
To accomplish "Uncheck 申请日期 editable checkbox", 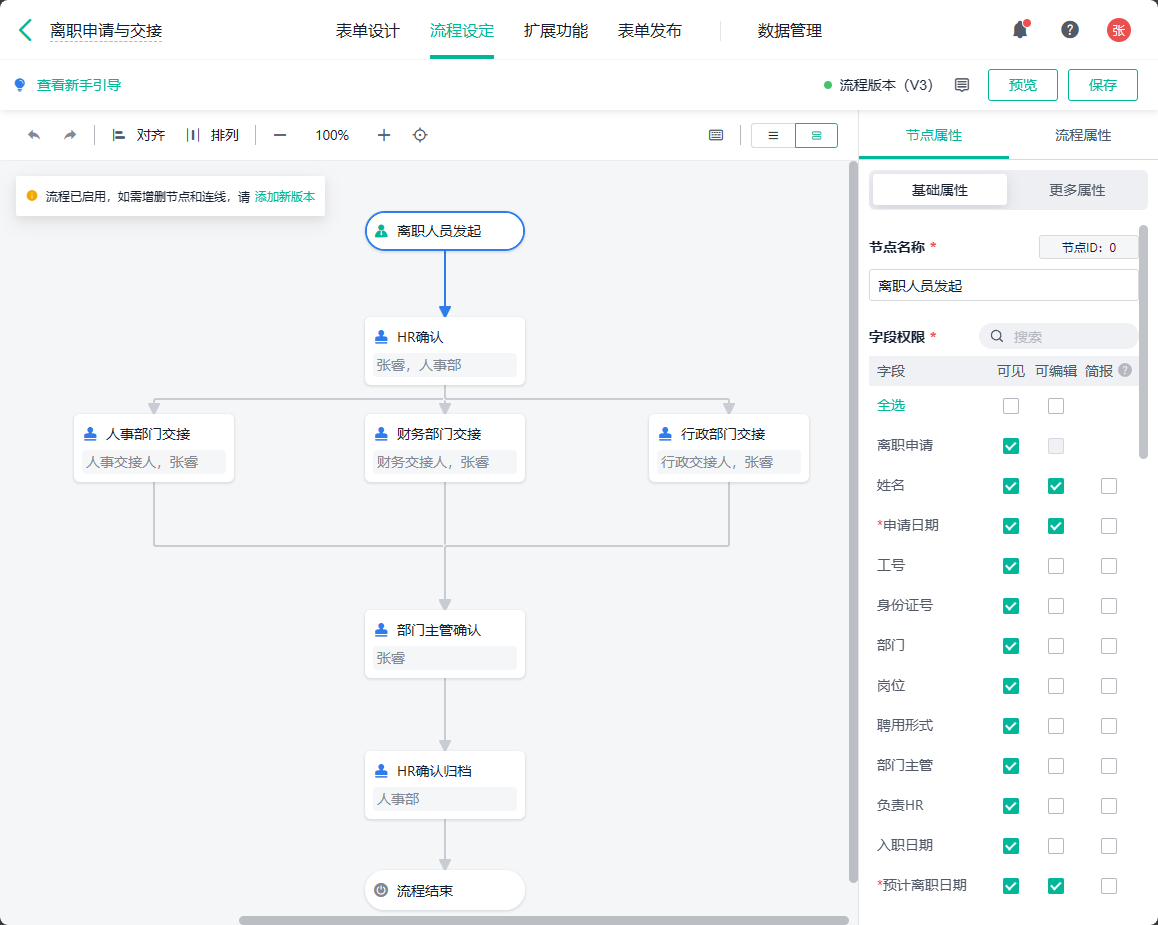I will [1056, 526].
